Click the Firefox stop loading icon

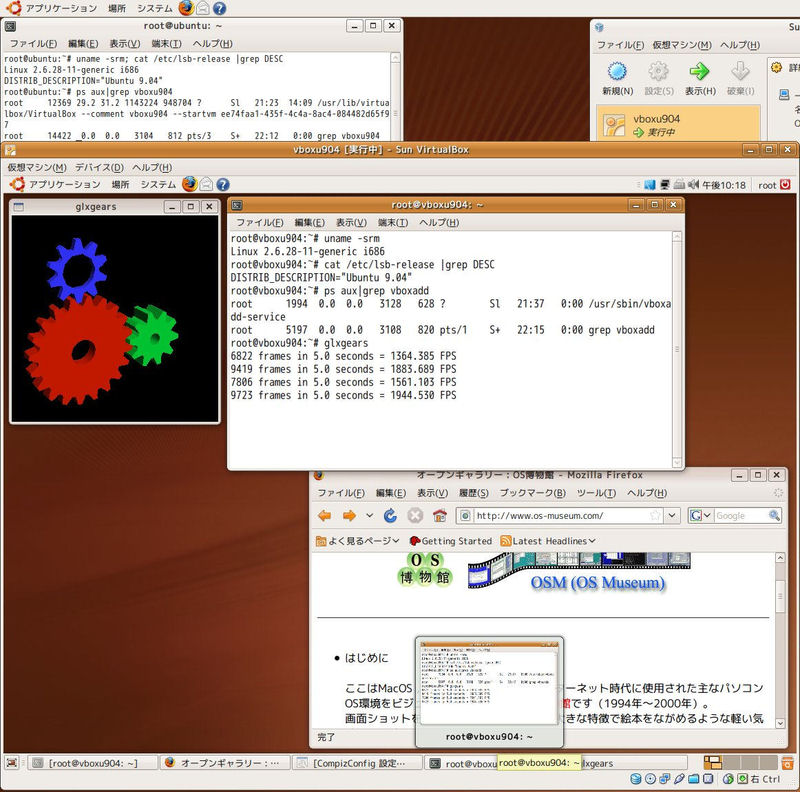pyautogui.click(x=415, y=515)
